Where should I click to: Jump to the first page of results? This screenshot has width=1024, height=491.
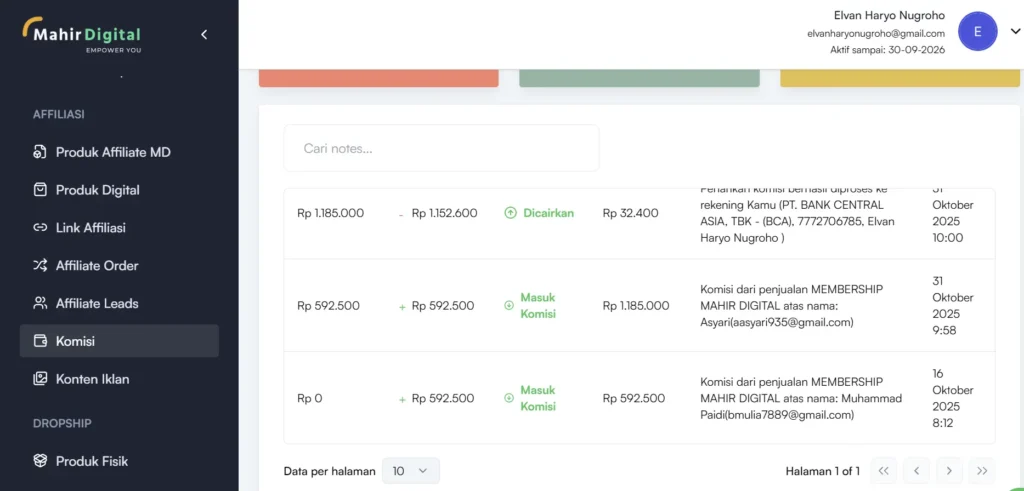[x=883, y=471]
